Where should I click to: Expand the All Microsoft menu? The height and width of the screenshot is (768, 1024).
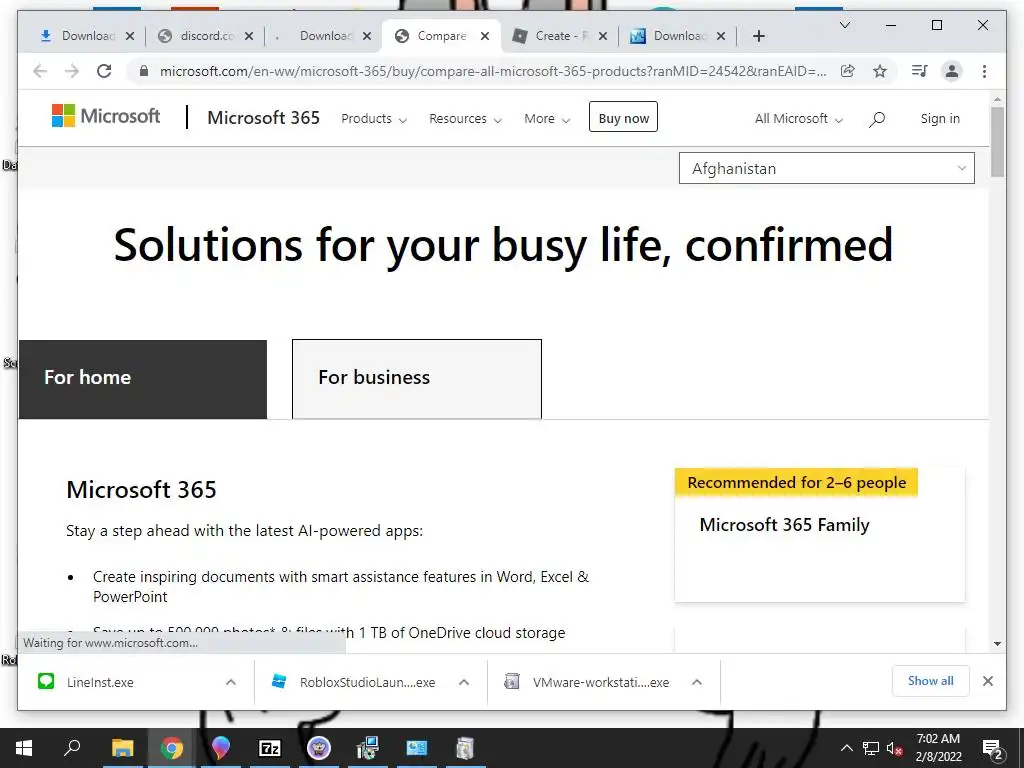point(799,119)
